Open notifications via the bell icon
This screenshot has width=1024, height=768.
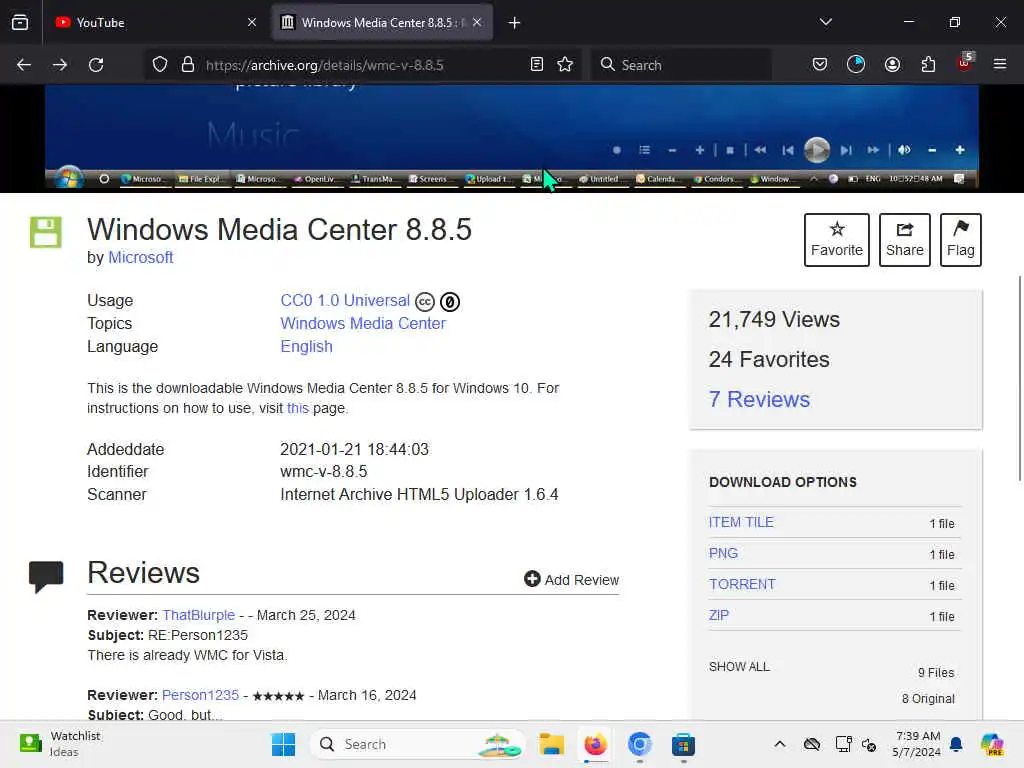956,744
